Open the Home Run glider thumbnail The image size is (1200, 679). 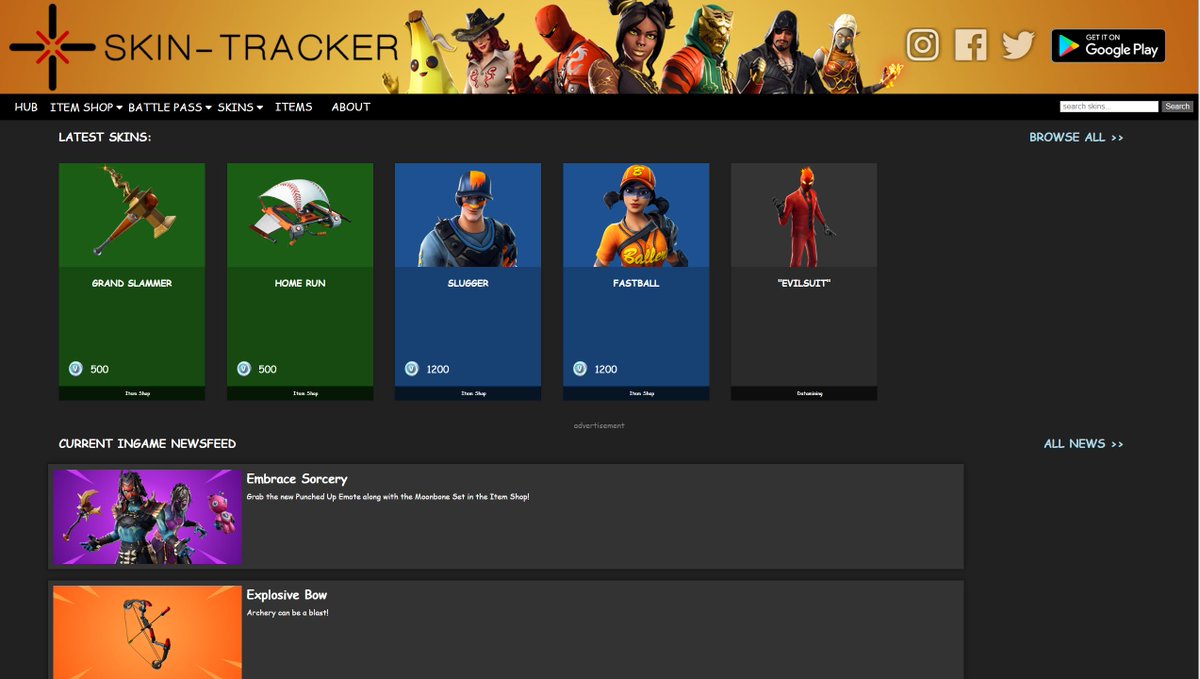click(300, 215)
